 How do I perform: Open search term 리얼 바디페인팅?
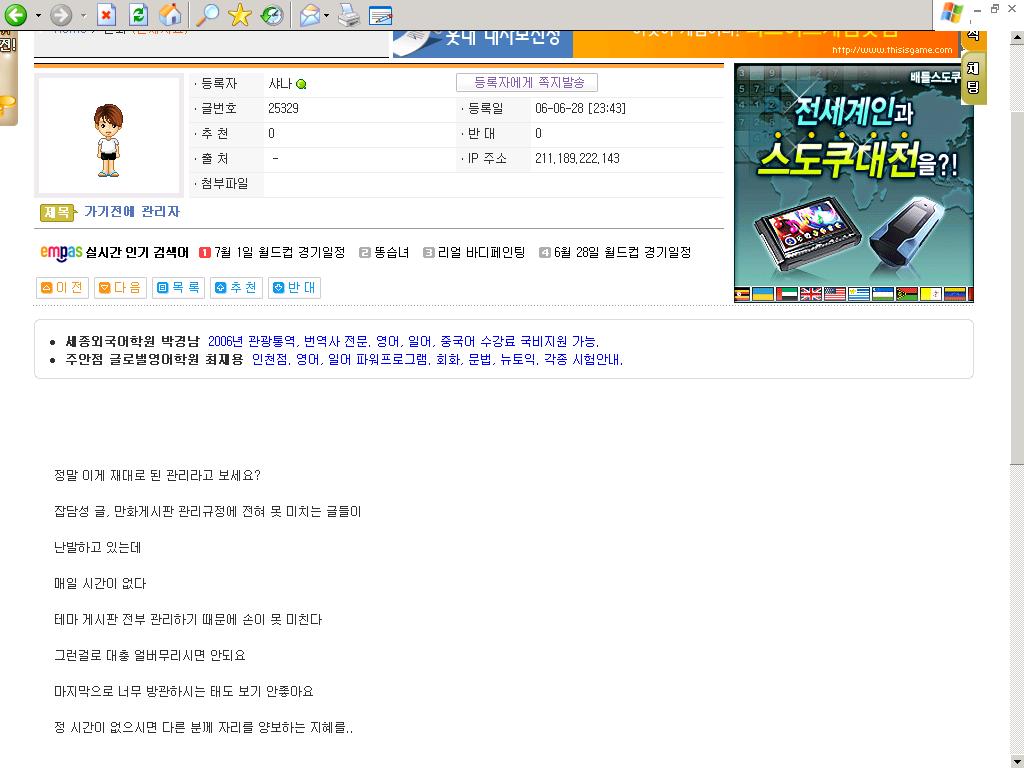coord(481,252)
